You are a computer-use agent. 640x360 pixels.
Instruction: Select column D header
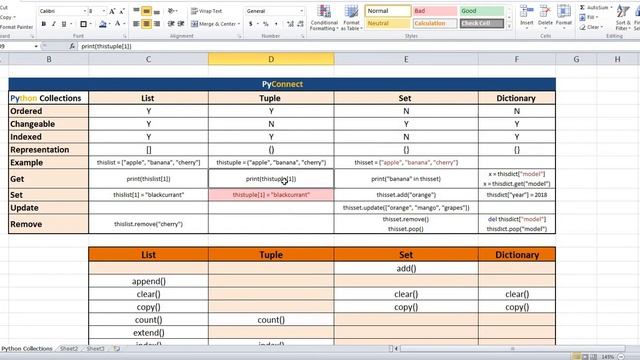pyautogui.click(x=271, y=59)
